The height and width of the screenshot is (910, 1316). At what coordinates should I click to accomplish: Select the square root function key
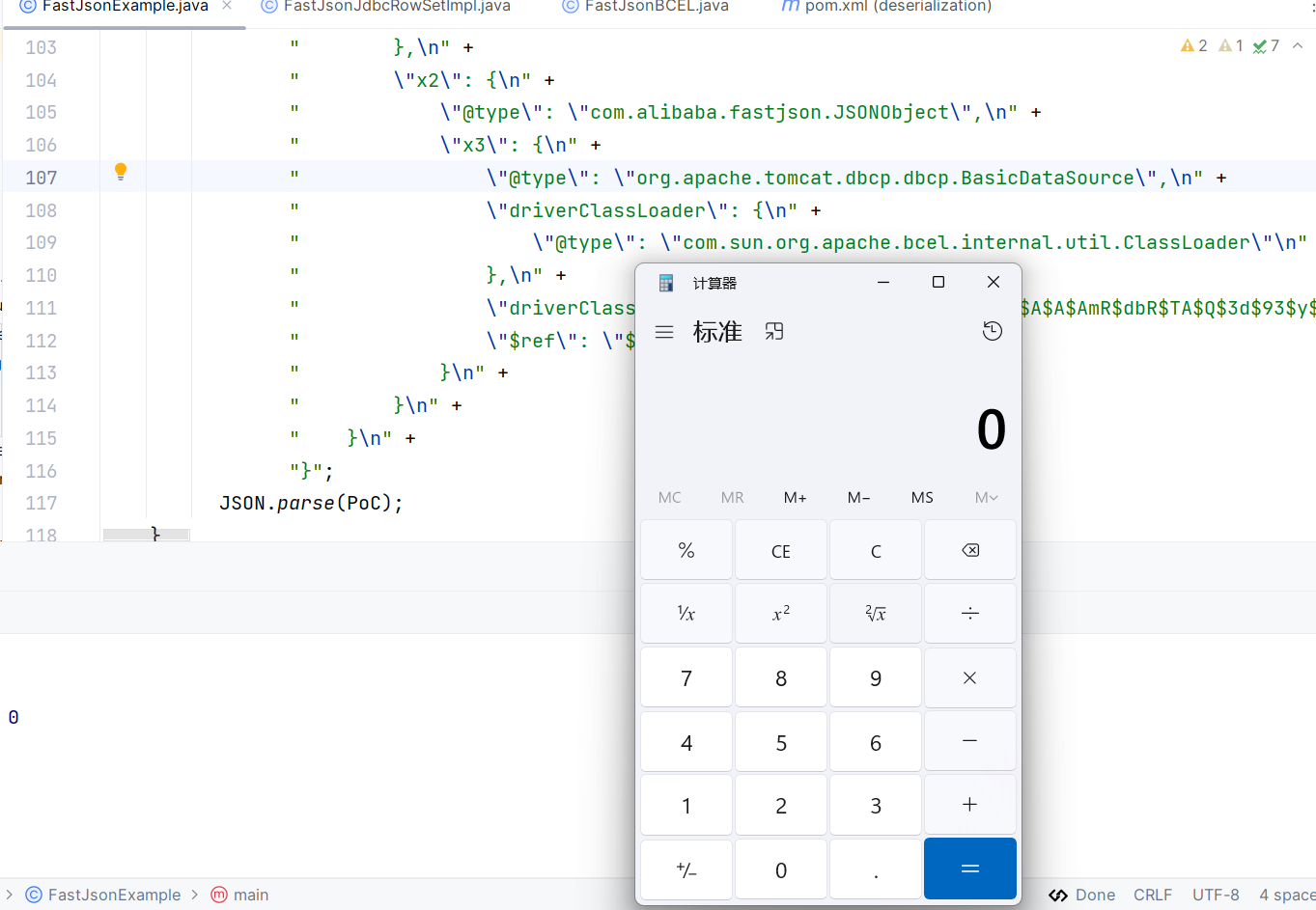click(x=876, y=613)
